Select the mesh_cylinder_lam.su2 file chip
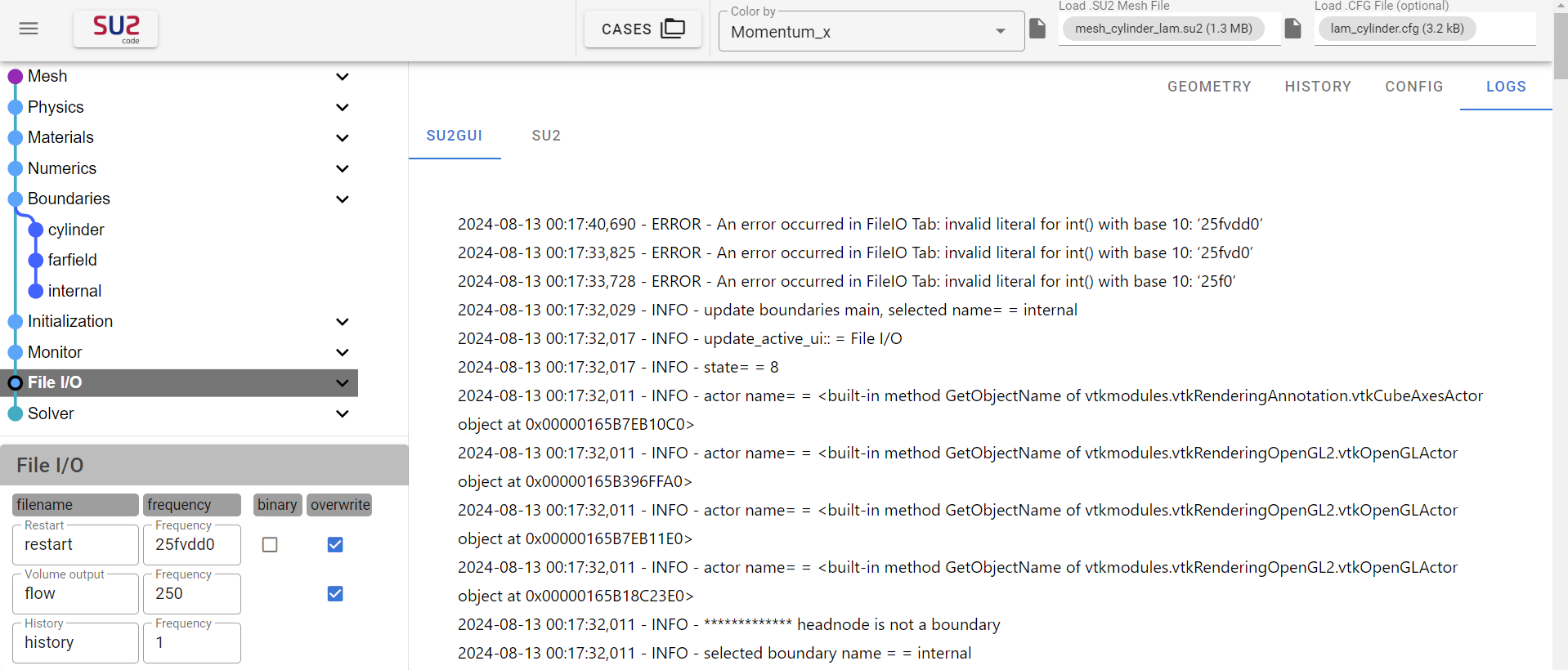1568x670 pixels. [1163, 29]
